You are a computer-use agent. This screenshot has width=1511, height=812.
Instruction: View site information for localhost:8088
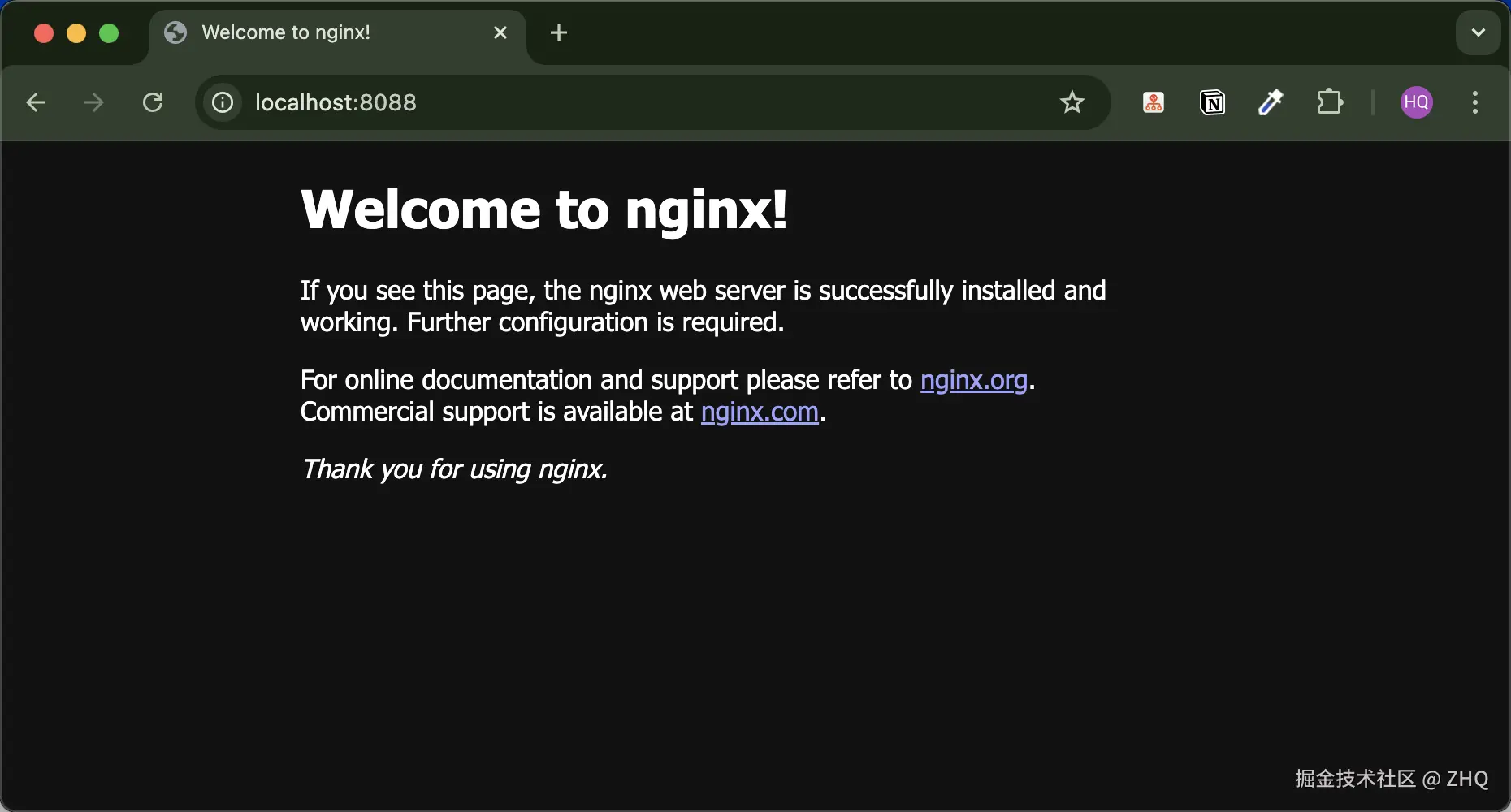[x=223, y=102]
